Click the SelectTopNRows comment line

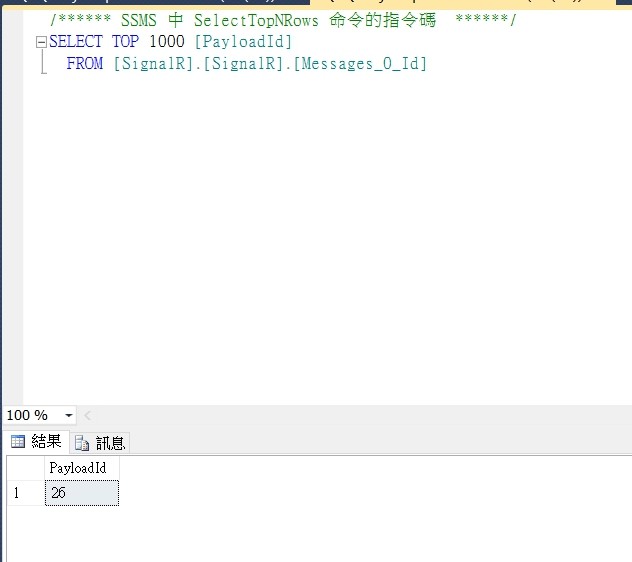coord(283,20)
